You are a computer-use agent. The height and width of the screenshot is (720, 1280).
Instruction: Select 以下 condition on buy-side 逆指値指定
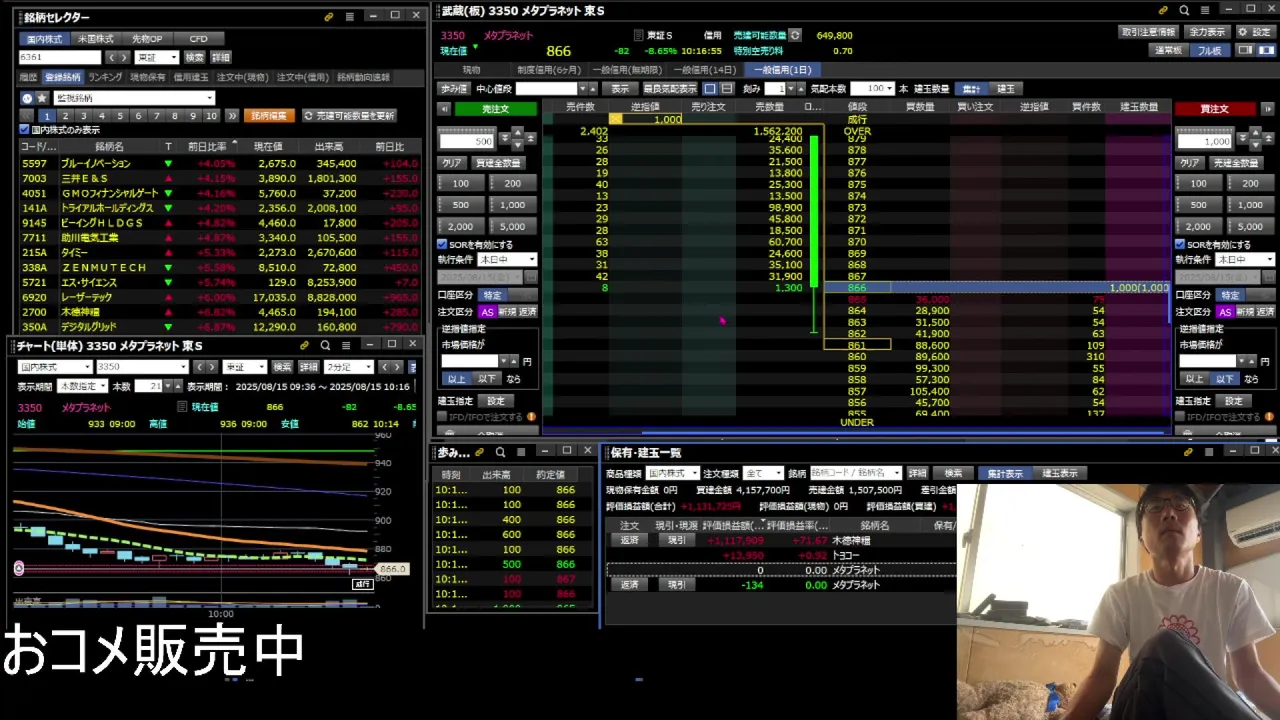coord(1225,379)
